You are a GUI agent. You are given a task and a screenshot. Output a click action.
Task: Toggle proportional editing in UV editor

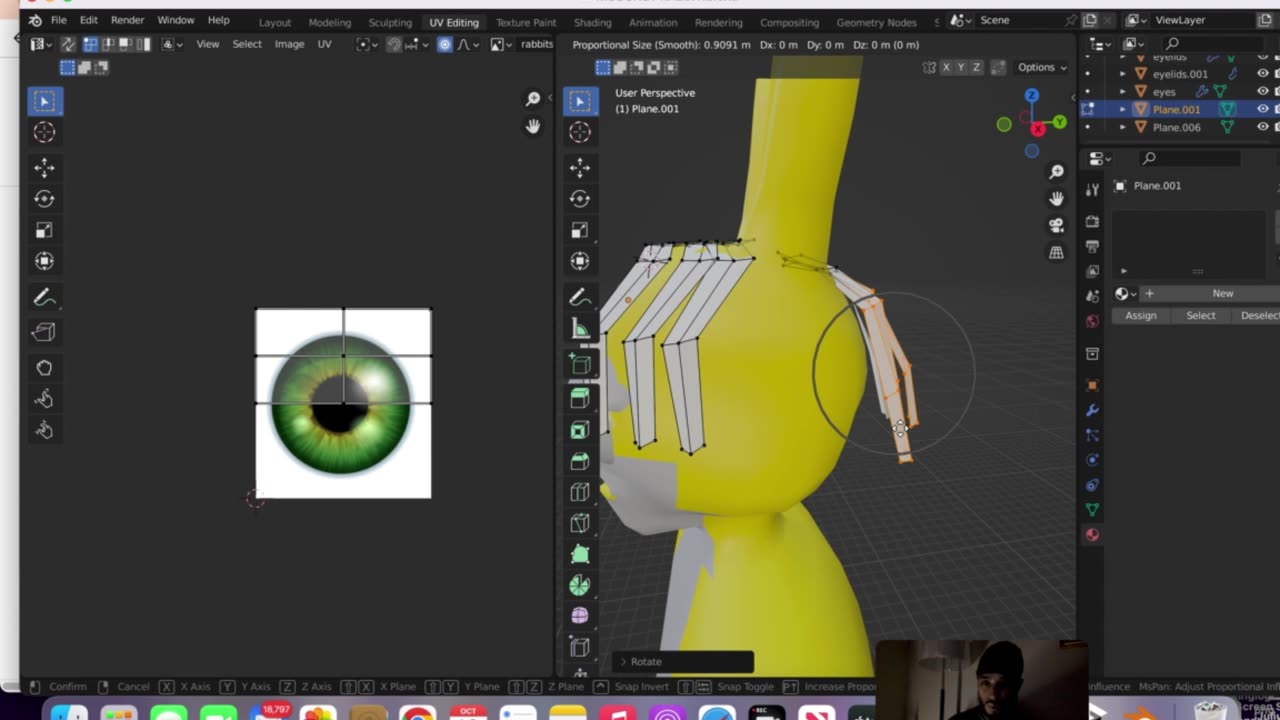tap(445, 44)
